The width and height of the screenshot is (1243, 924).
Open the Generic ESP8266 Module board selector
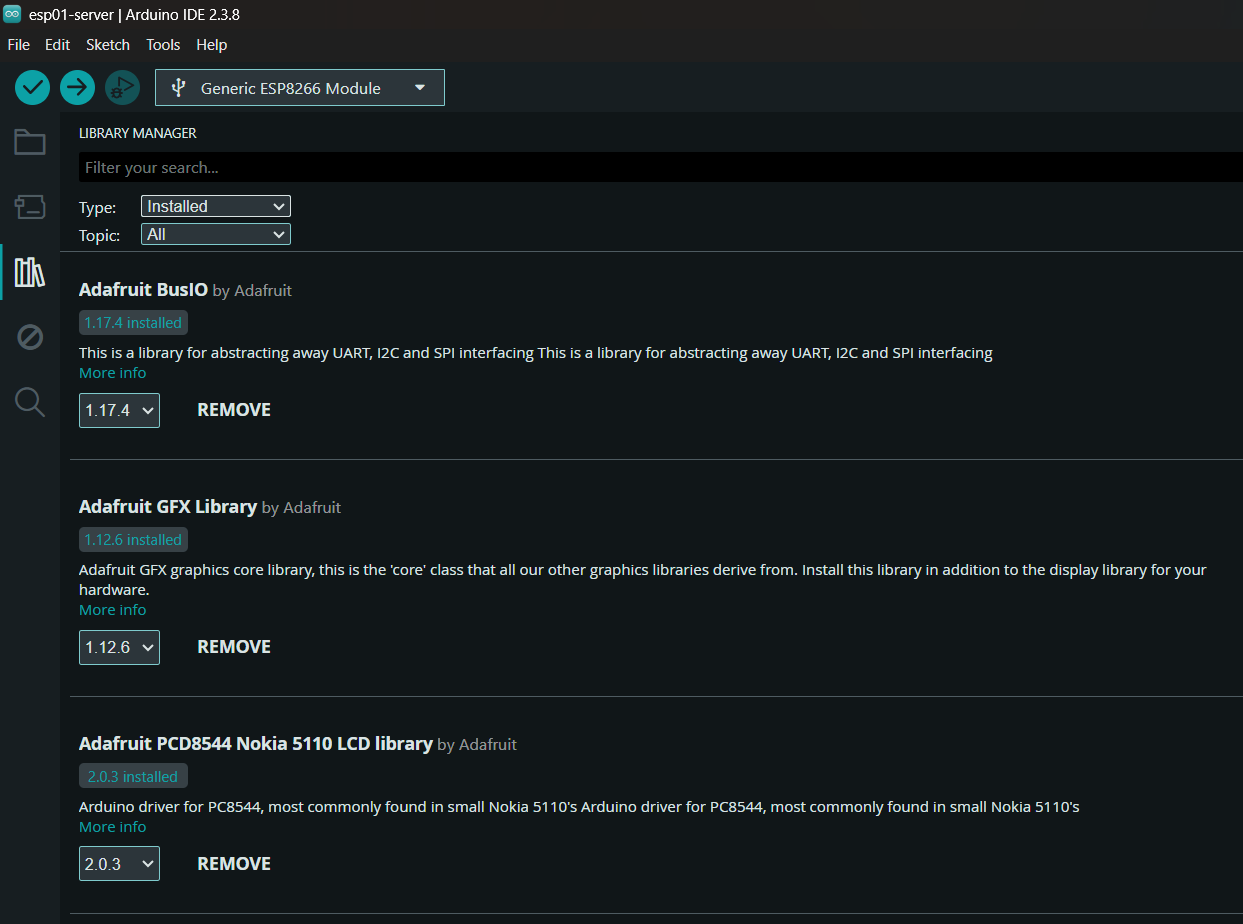click(x=300, y=88)
